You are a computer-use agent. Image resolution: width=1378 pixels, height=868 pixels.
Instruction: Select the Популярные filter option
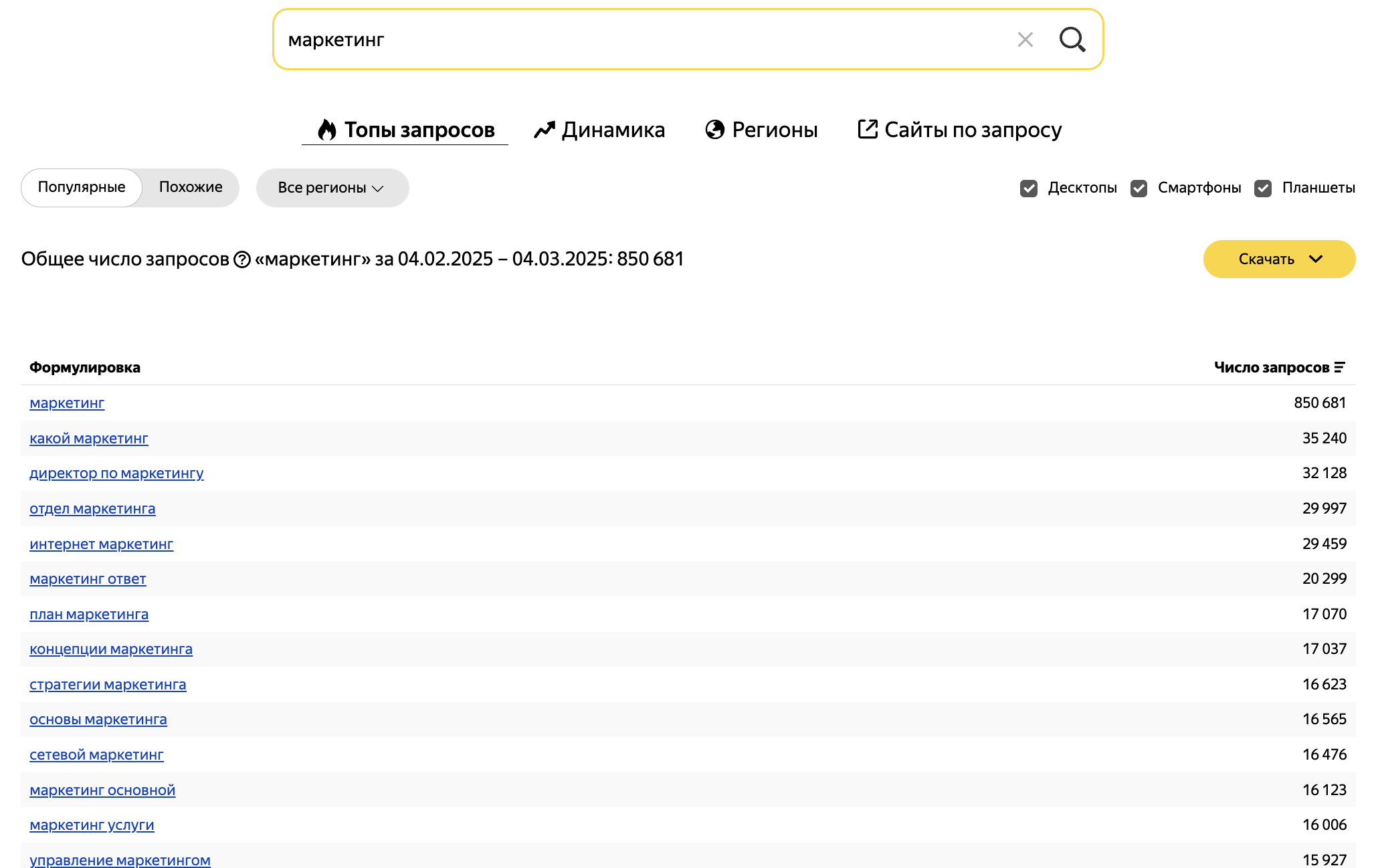tap(82, 187)
